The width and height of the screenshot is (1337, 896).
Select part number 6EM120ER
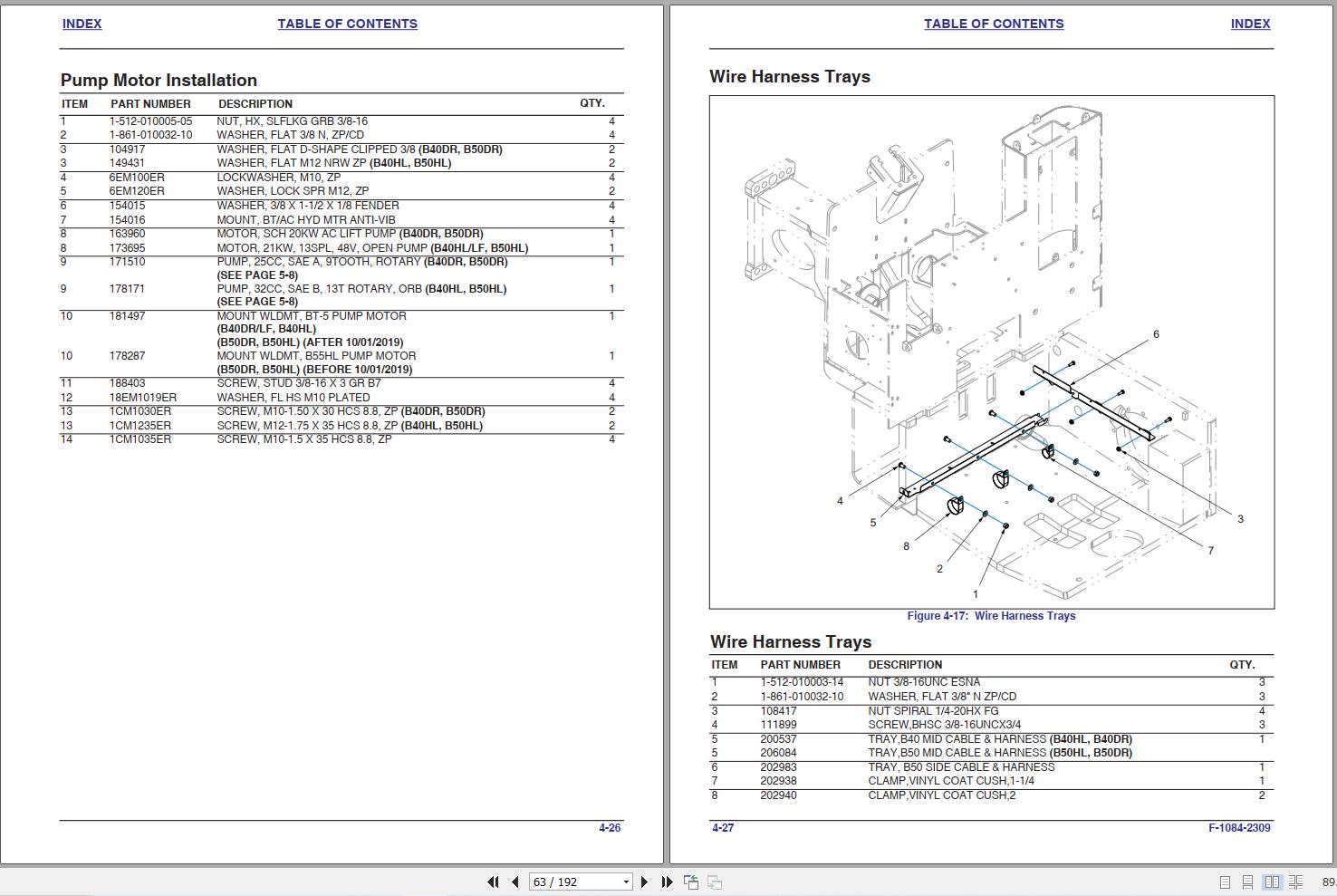[137, 191]
